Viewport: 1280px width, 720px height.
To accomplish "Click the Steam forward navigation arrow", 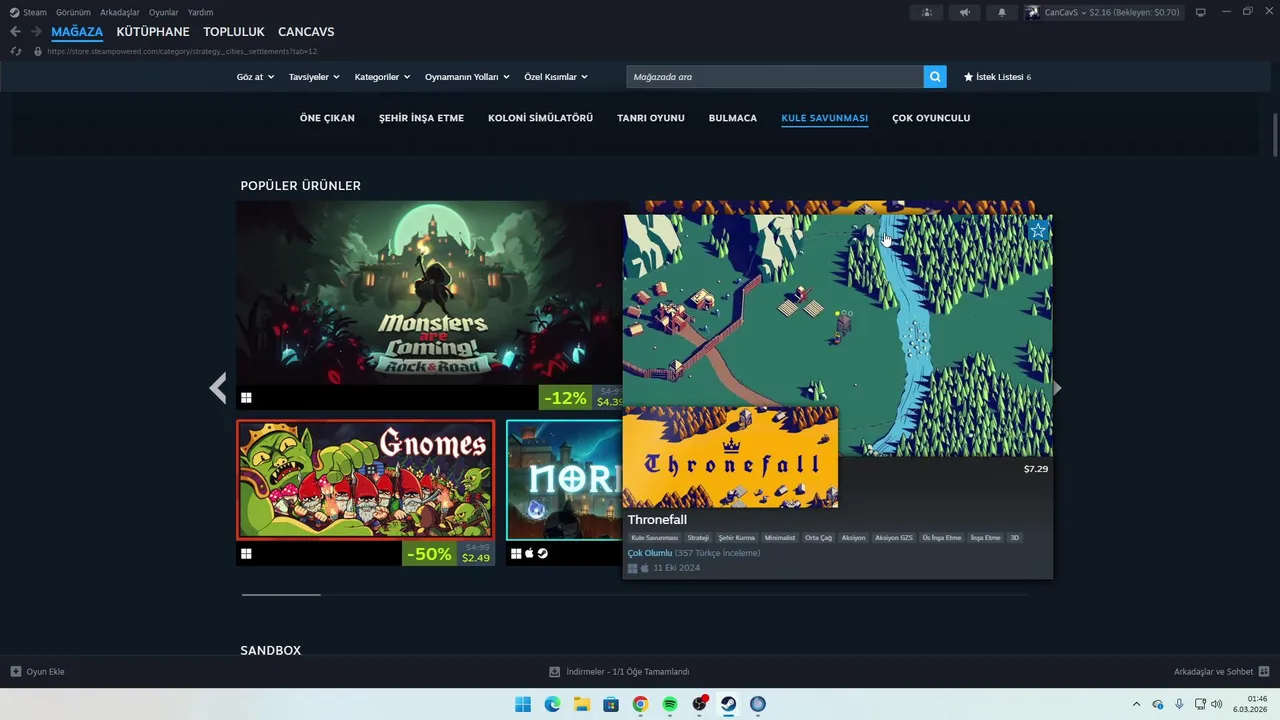I will (36, 32).
